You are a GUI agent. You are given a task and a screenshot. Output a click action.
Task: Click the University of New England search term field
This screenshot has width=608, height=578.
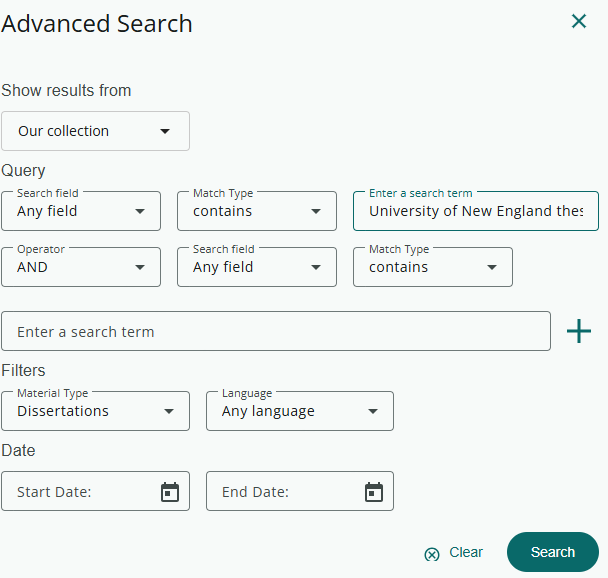click(x=476, y=211)
